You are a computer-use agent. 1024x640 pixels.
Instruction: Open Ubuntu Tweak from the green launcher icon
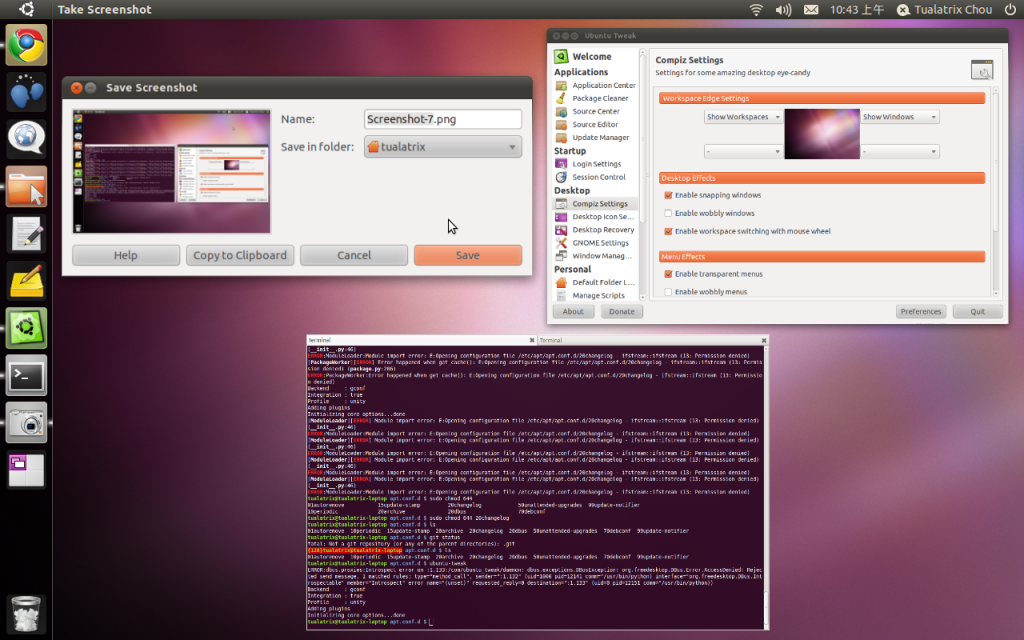(26, 328)
